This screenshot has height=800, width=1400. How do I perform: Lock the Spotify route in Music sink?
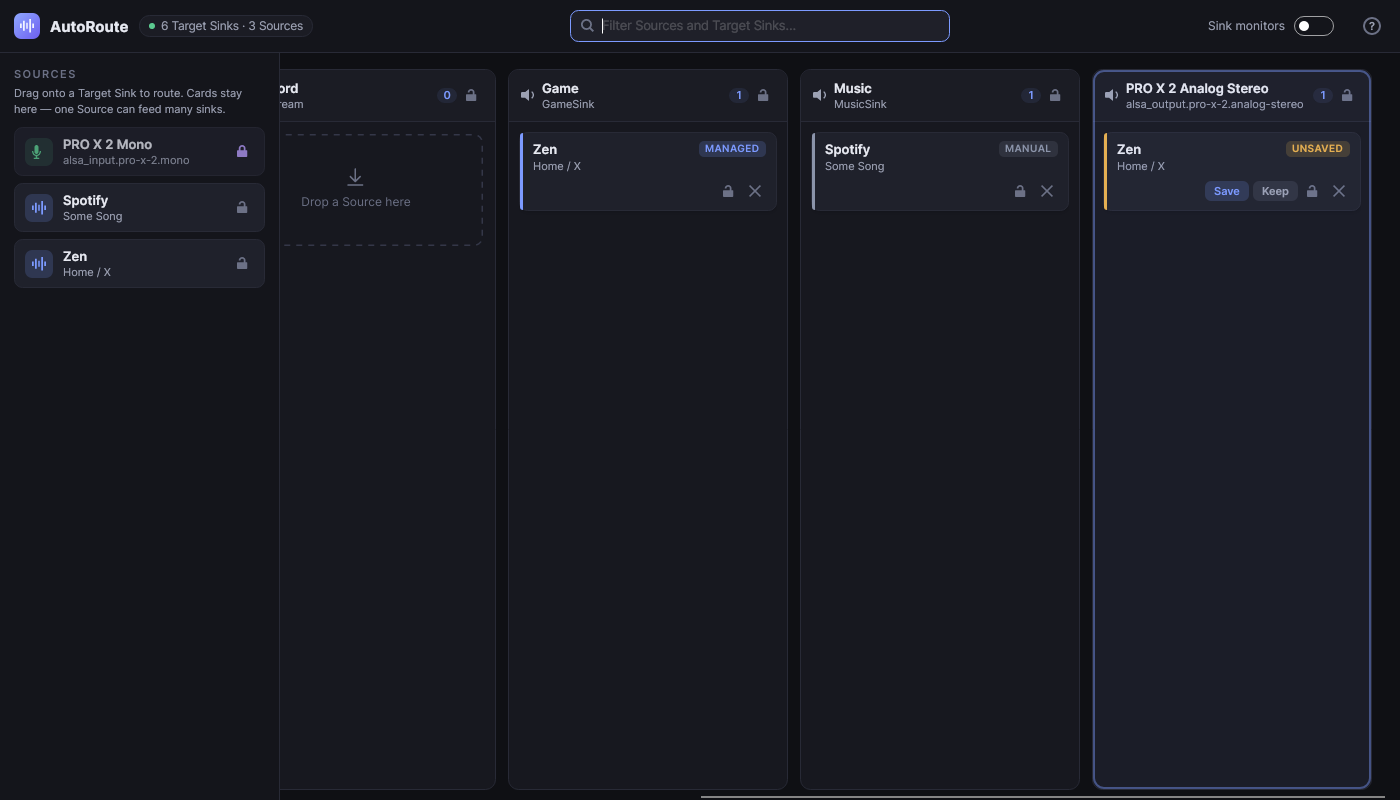click(1020, 191)
